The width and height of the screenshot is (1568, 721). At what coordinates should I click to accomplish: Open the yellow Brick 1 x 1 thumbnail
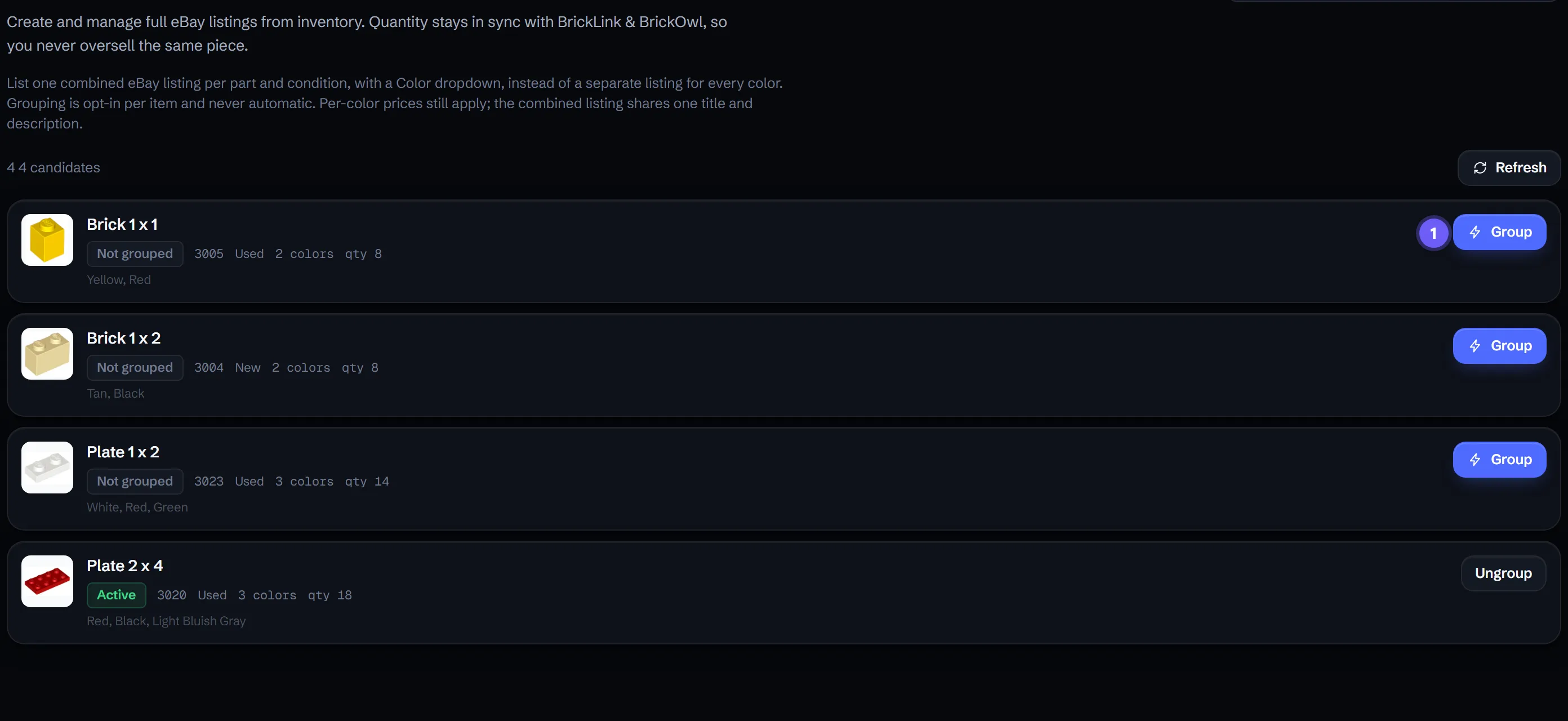(x=47, y=240)
